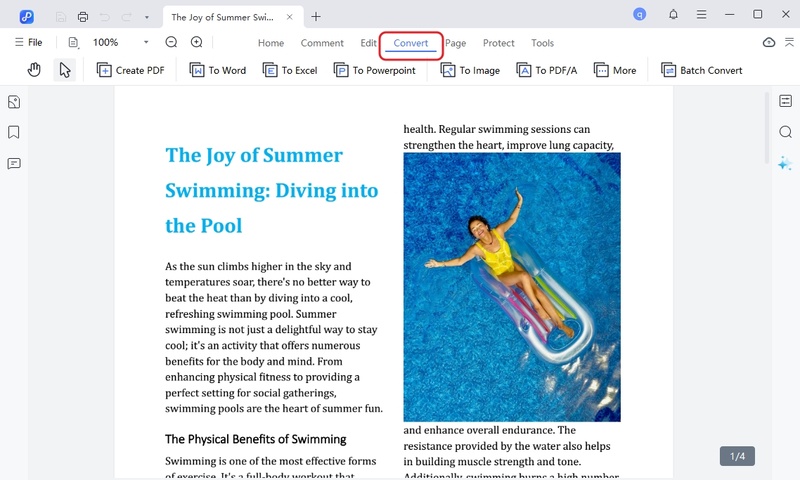
Task: Click the zoom out minus button
Action: click(x=171, y=42)
